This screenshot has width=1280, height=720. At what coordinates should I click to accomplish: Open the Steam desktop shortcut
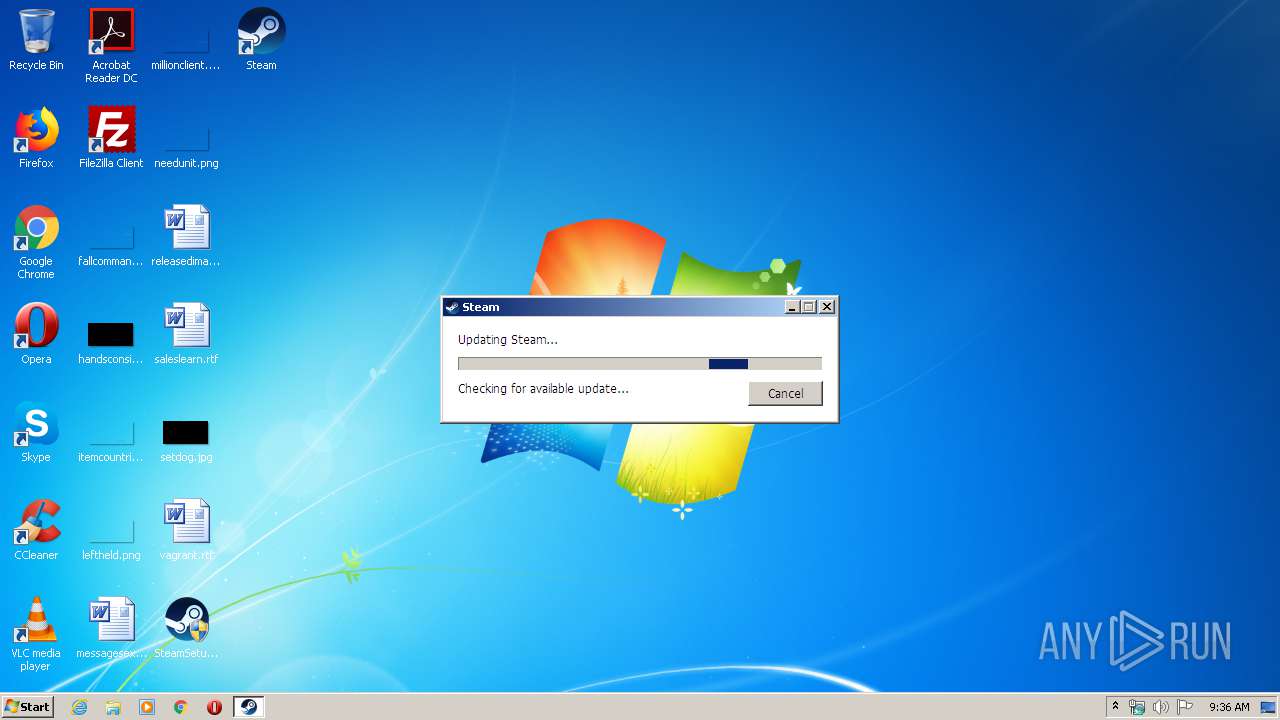(x=261, y=40)
